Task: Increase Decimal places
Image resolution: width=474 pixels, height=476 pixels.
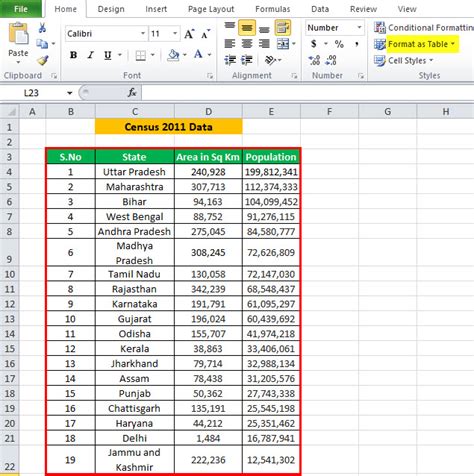Action: pos(314,60)
